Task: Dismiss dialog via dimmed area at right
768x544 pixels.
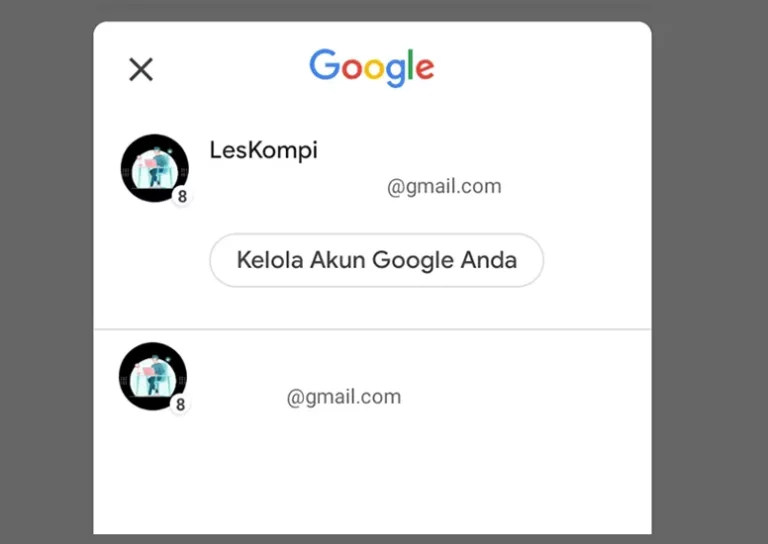Action: click(x=710, y=272)
